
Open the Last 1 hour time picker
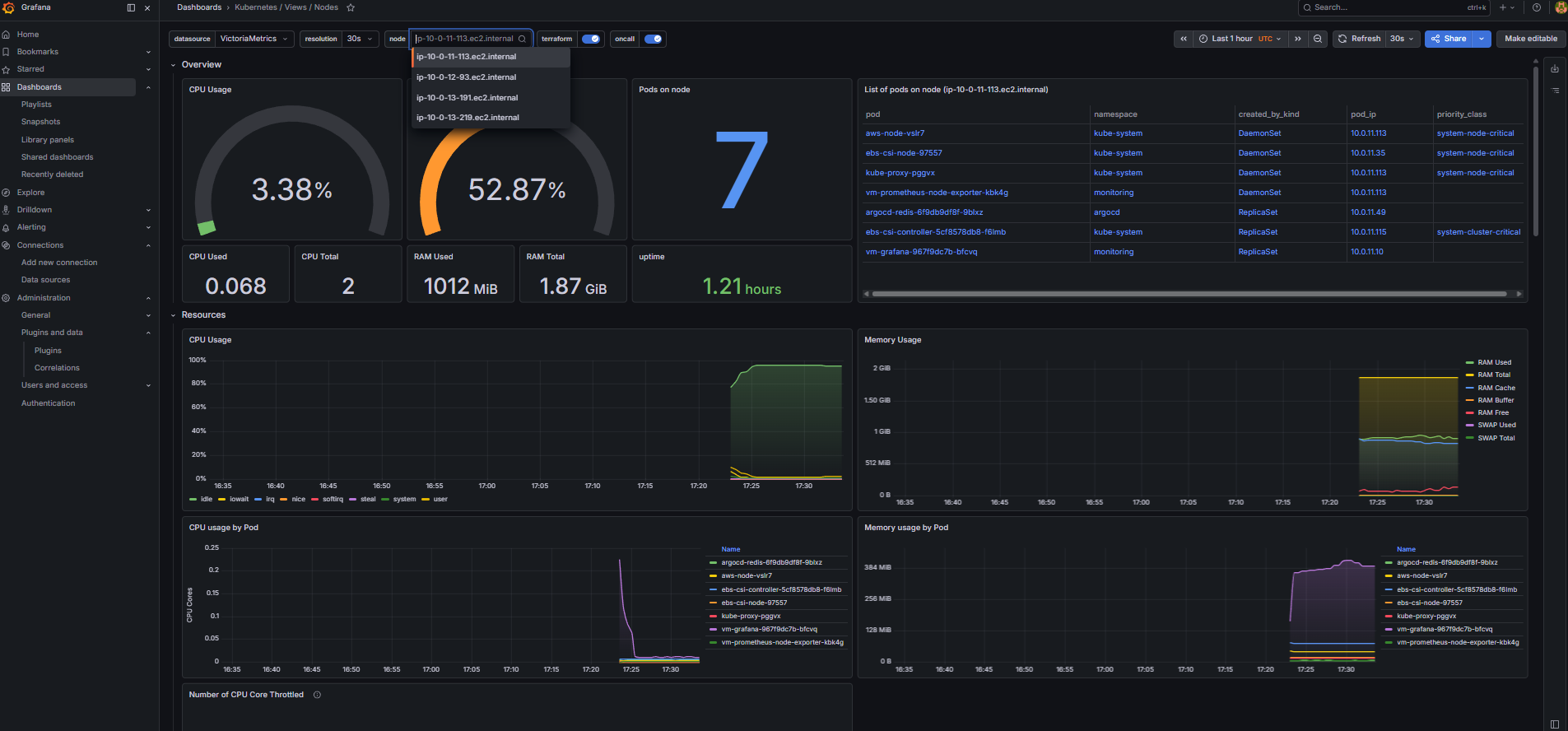pyautogui.click(x=1240, y=39)
